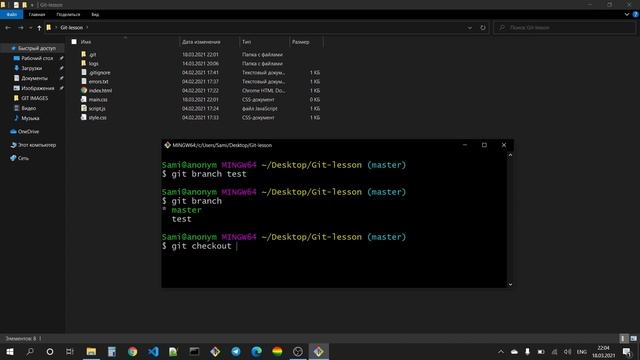Image resolution: width=640 pixels, height=360 pixels.
Task: Select the errors.txt file
Action: pos(98,81)
